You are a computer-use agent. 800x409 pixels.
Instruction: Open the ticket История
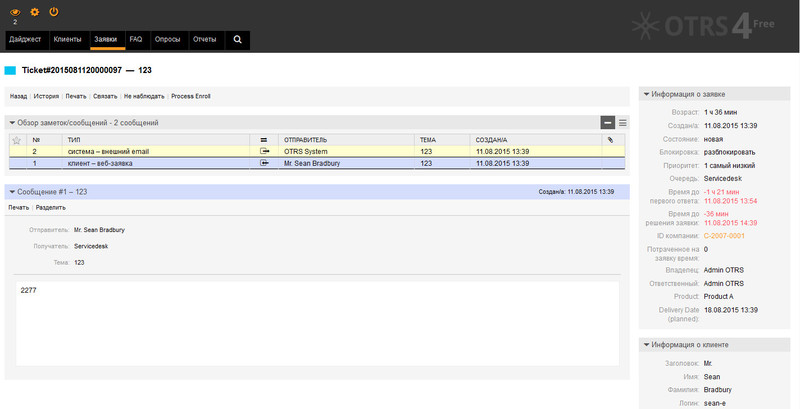46,96
